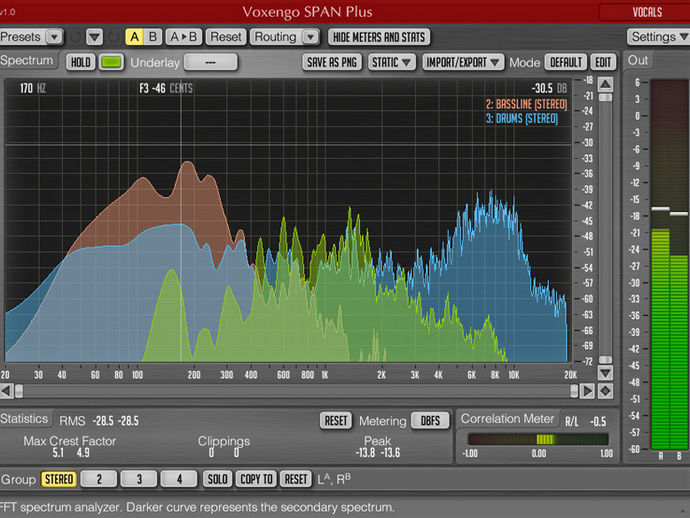Click the 170 Hz frequency readout
The height and width of the screenshot is (518, 690).
point(33,88)
